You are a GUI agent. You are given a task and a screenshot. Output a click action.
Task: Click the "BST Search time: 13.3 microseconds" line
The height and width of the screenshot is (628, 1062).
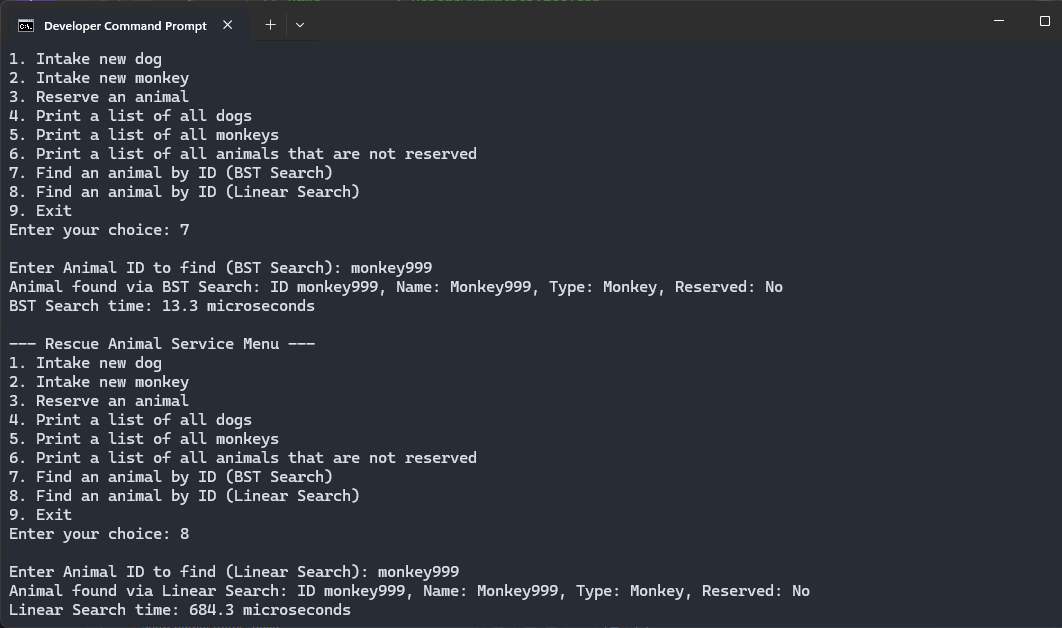tap(162, 306)
